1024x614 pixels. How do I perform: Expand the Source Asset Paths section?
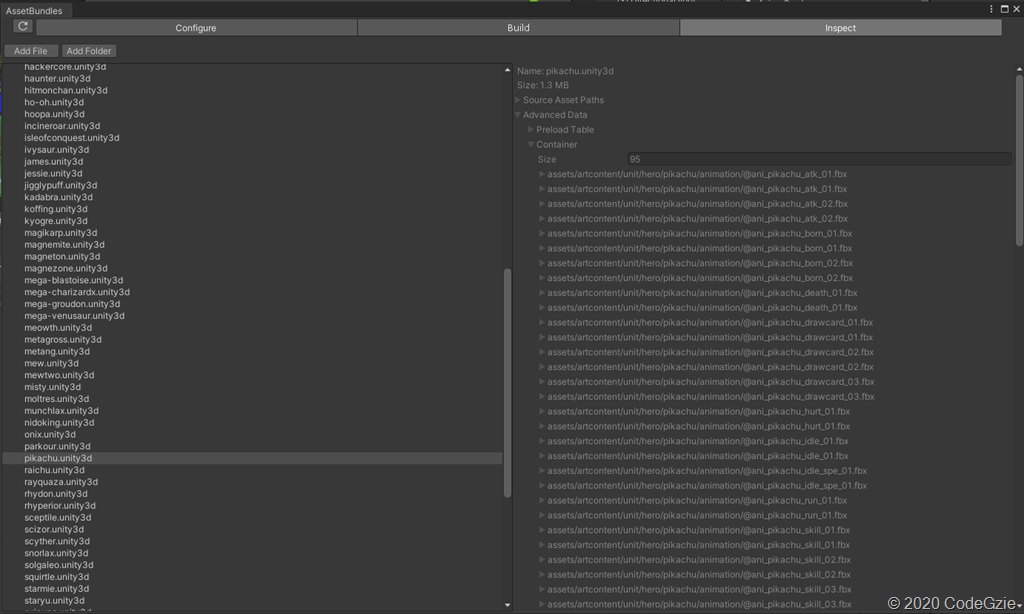[x=518, y=100]
